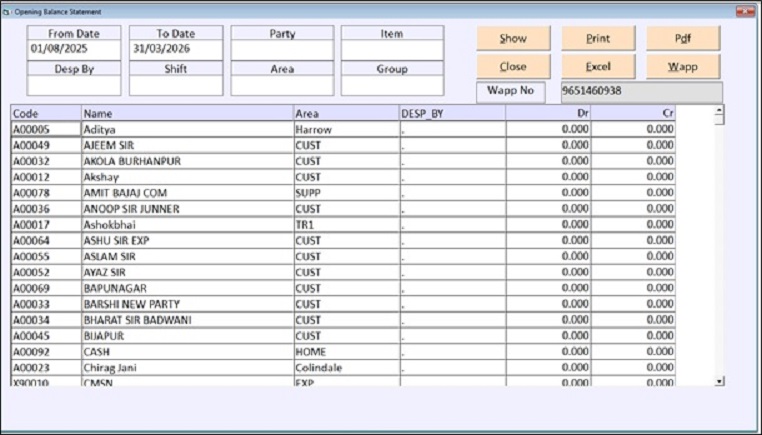762x435 pixels.
Task: Click the Cr column header
Action: pyautogui.click(x=633, y=113)
